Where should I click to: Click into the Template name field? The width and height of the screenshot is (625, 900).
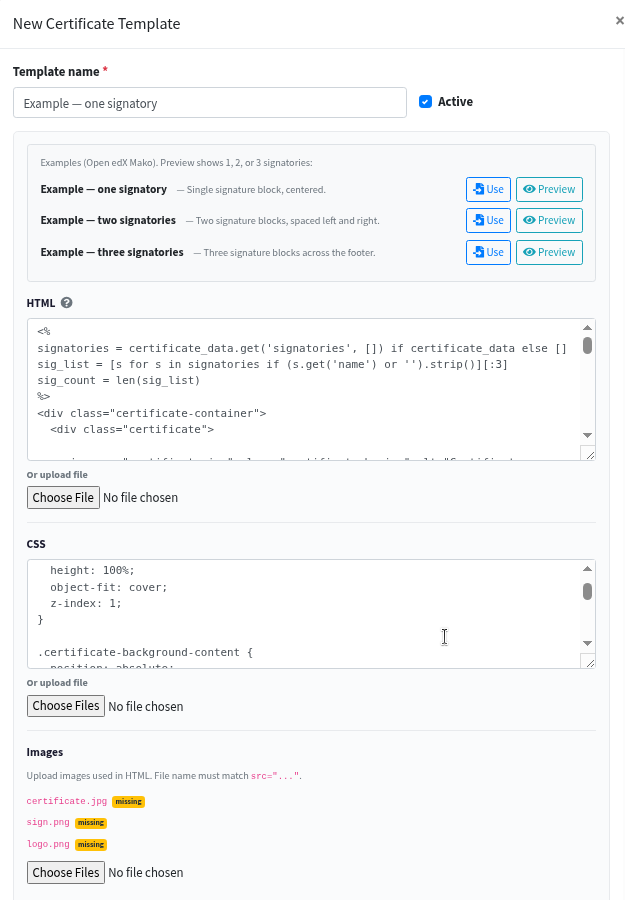(210, 103)
